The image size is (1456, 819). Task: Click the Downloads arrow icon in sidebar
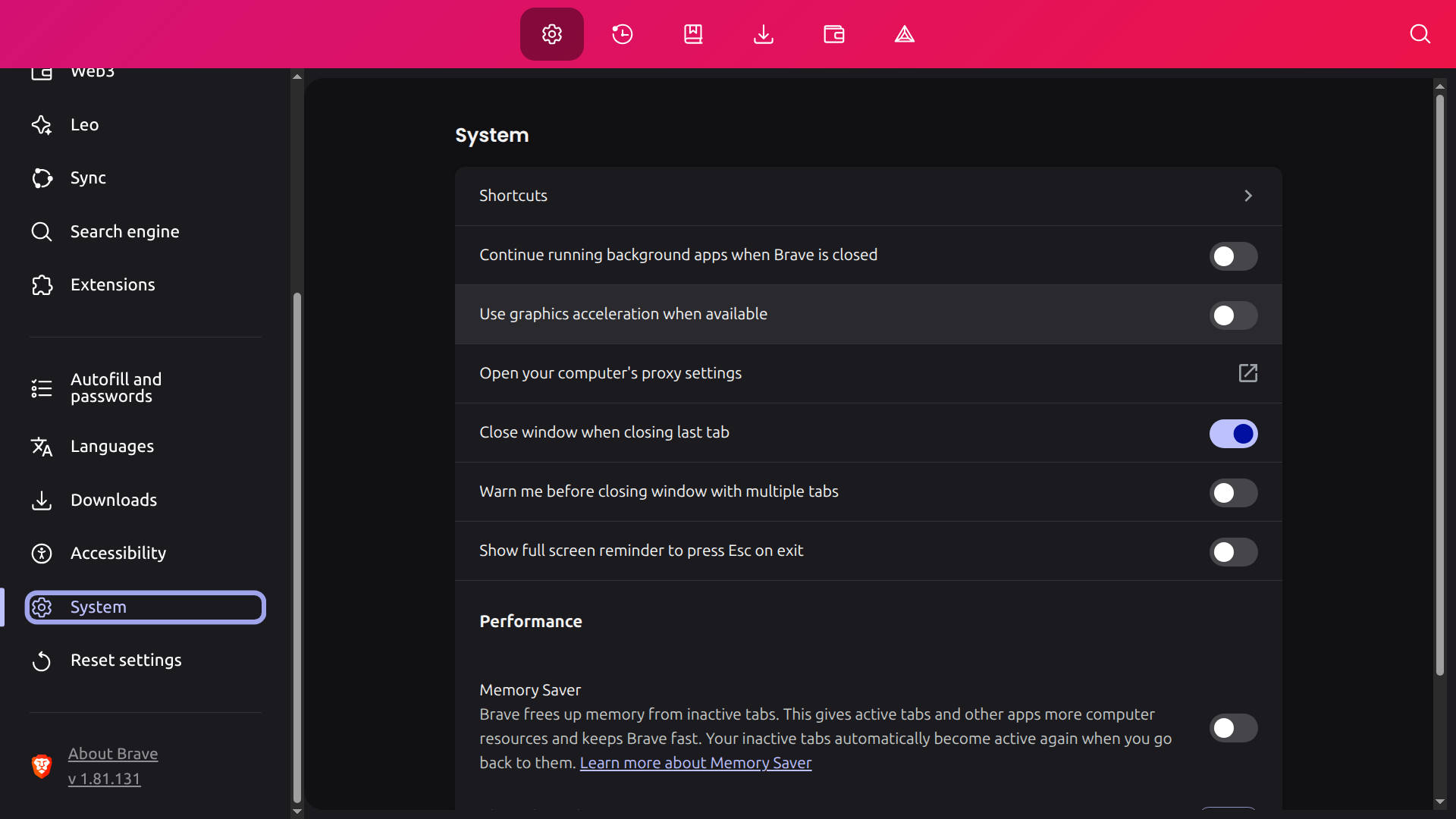coord(42,500)
